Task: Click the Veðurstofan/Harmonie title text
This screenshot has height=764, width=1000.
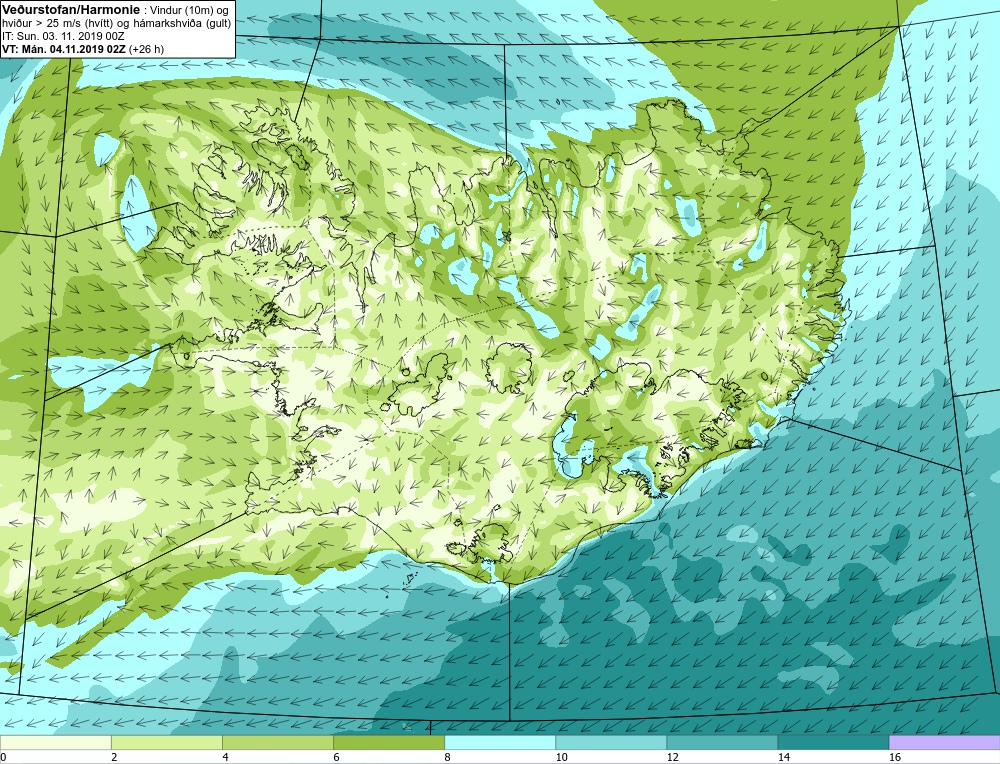Action: pos(71,10)
